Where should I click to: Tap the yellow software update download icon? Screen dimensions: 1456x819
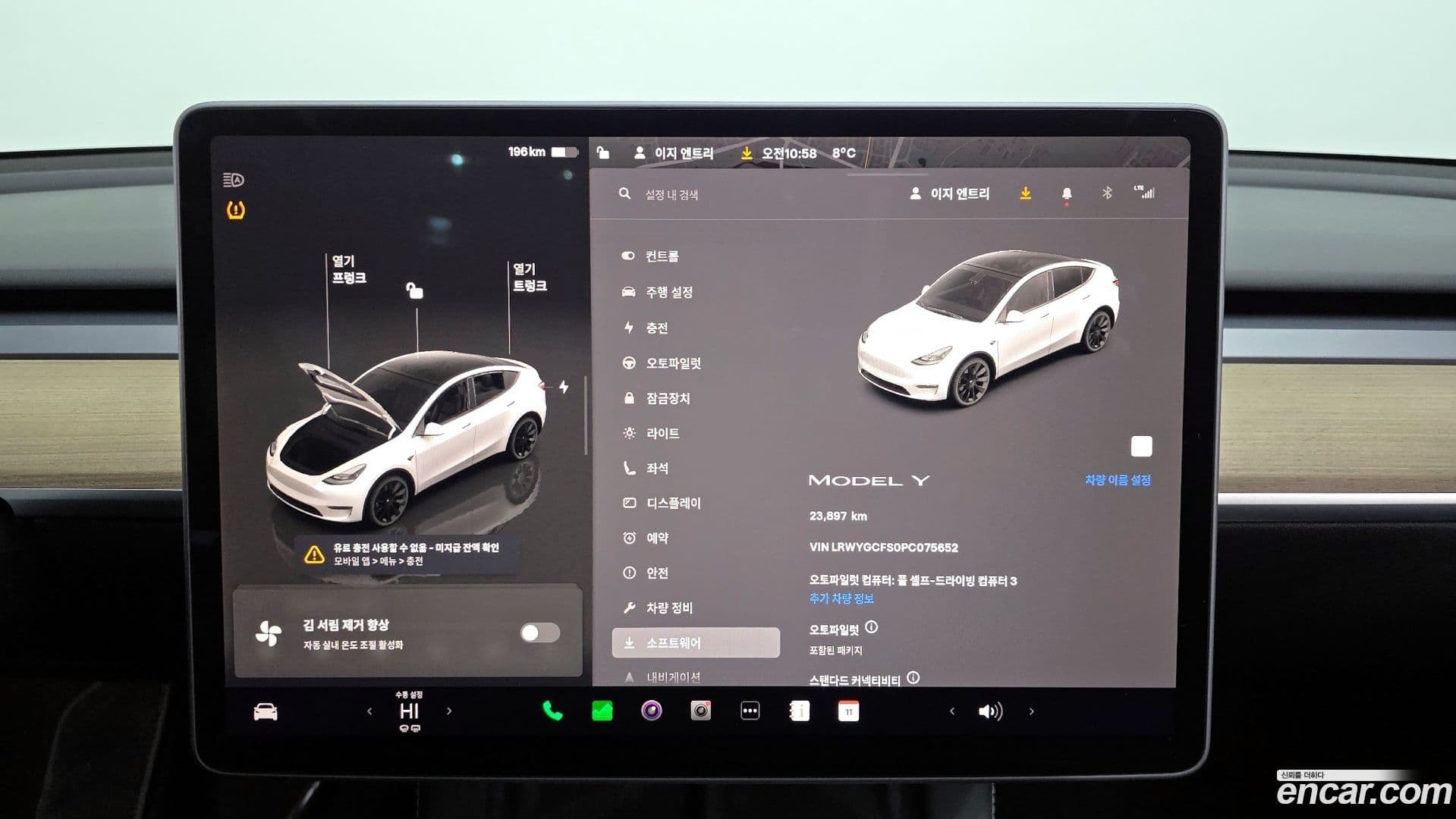point(1026,194)
